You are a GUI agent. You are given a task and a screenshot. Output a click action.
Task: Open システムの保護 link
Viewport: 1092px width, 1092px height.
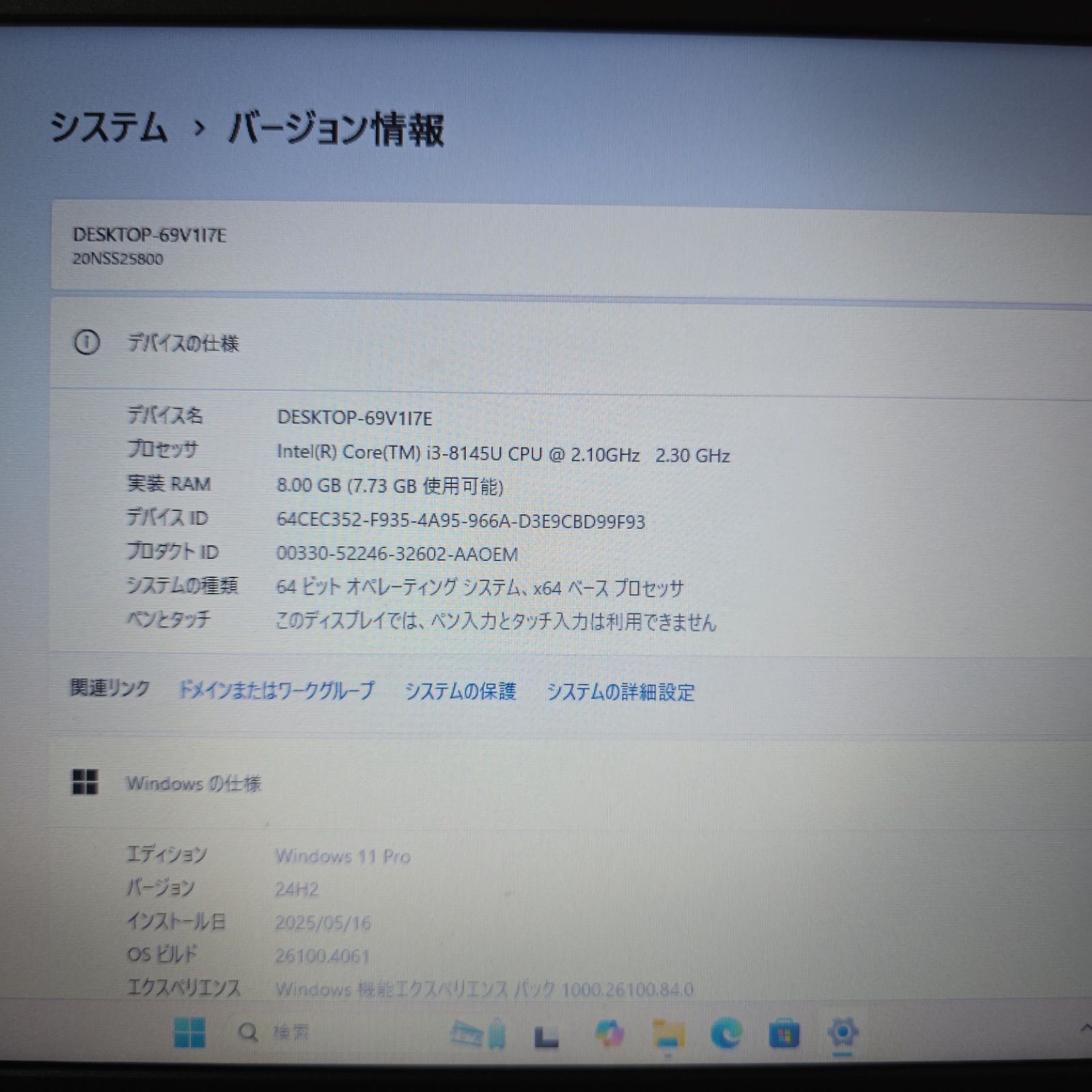coord(461,691)
